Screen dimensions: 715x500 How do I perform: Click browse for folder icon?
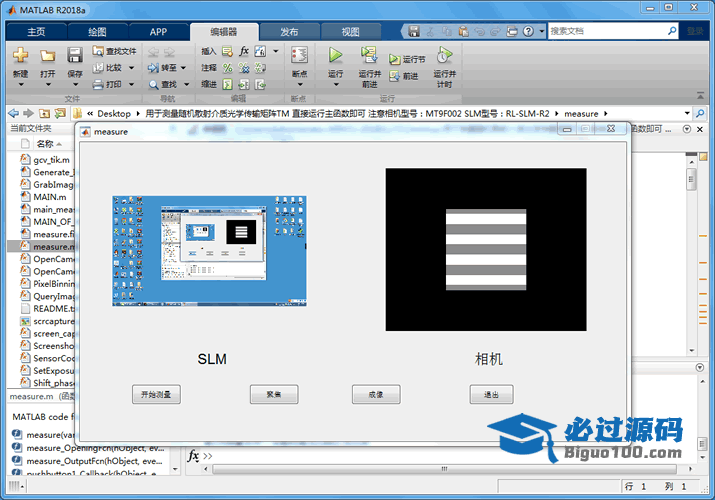tap(60, 113)
